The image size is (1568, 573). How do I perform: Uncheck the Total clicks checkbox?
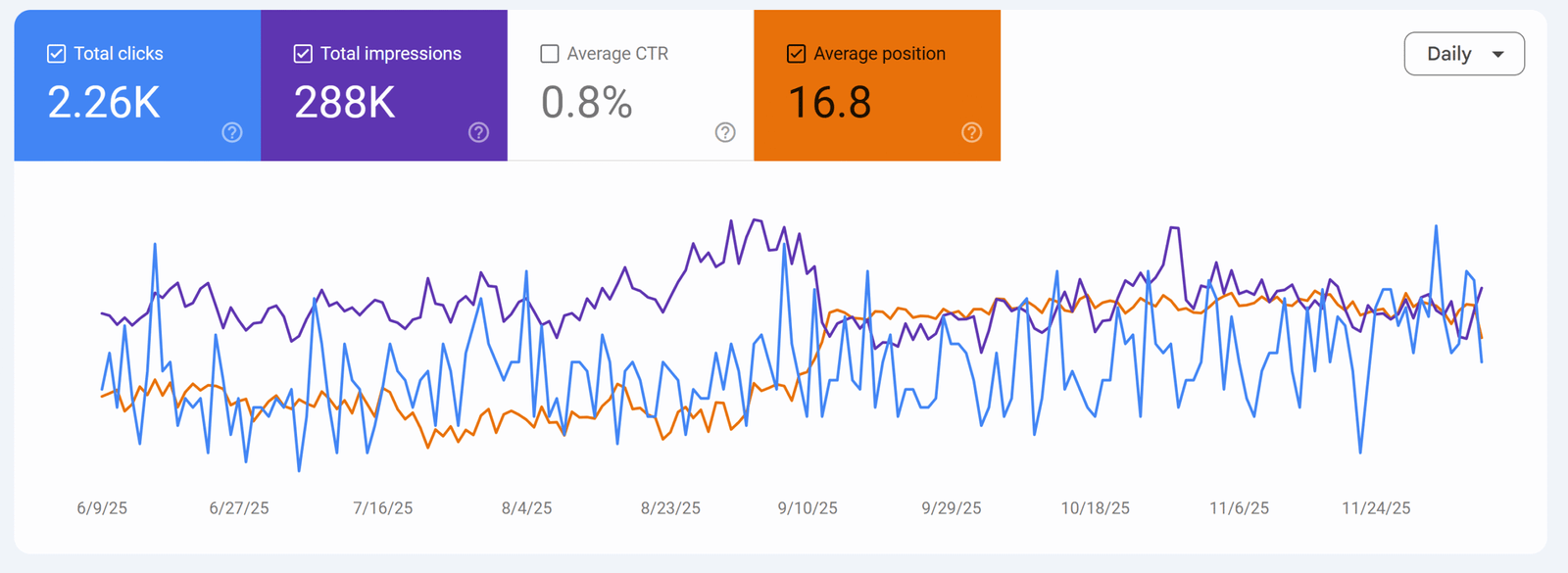click(x=57, y=54)
